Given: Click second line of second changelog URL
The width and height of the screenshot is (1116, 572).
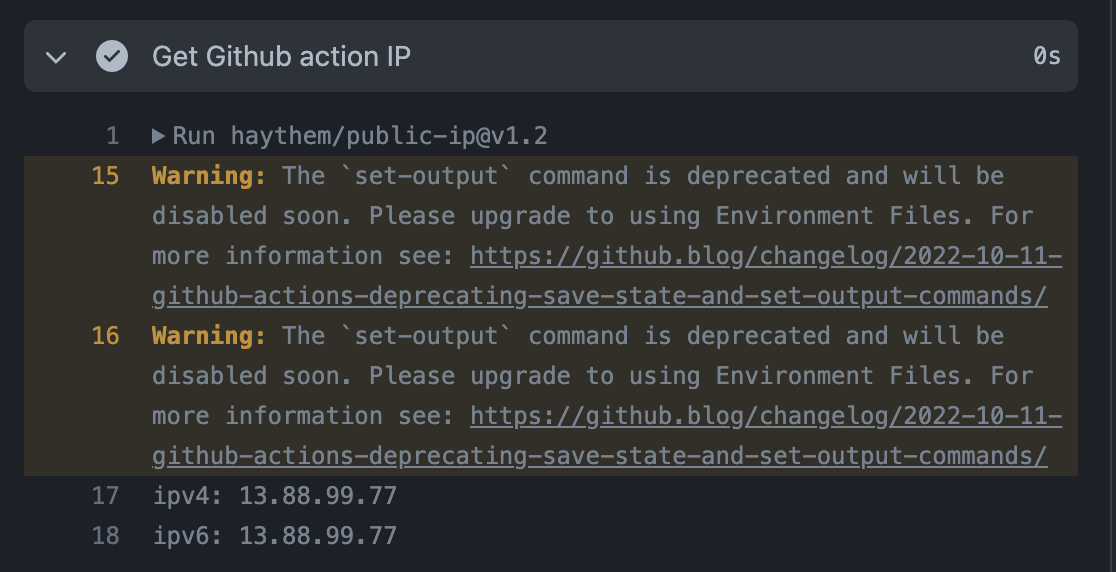Looking at the screenshot, I should coord(599,456).
